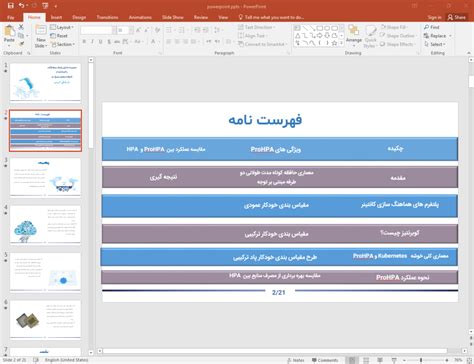Open the Font Color picker
This screenshot has width=474, height=364.
point(154,42)
